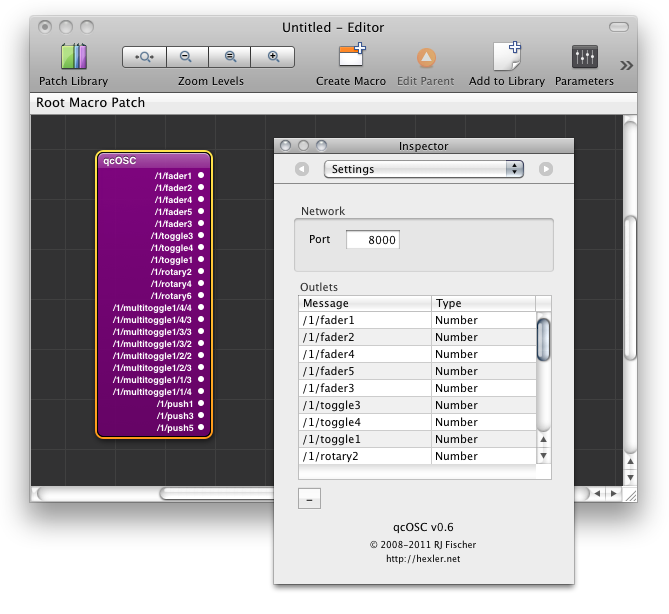Show more toolbar items via double chevron
The height and width of the screenshot is (614, 669).
(x=626, y=65)
